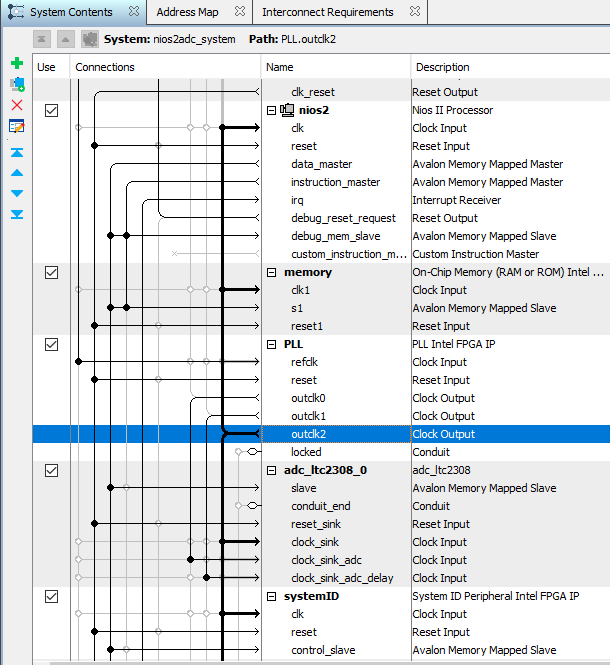Select the data_master interface row

[321, 164]
